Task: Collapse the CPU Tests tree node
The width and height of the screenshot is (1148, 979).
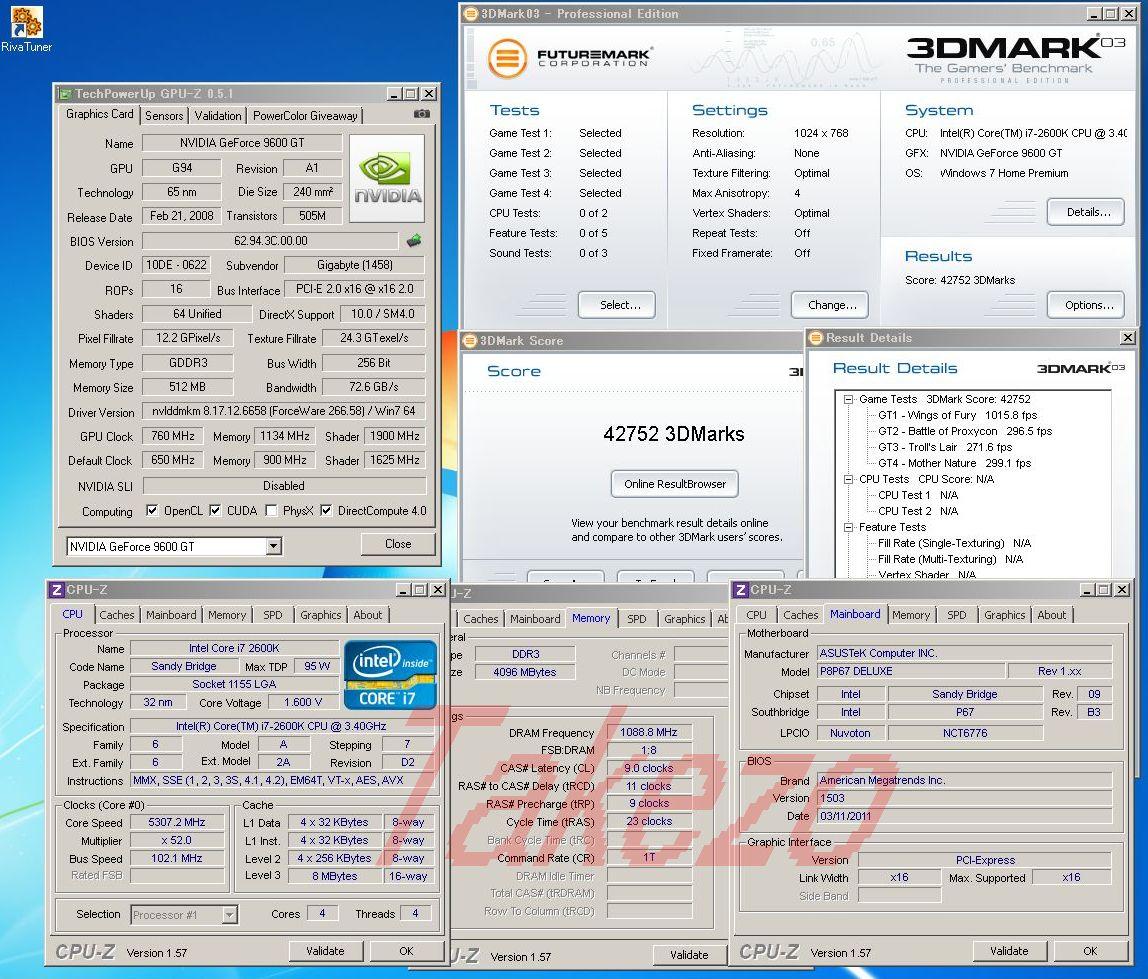Action: [x=848, y=480]
